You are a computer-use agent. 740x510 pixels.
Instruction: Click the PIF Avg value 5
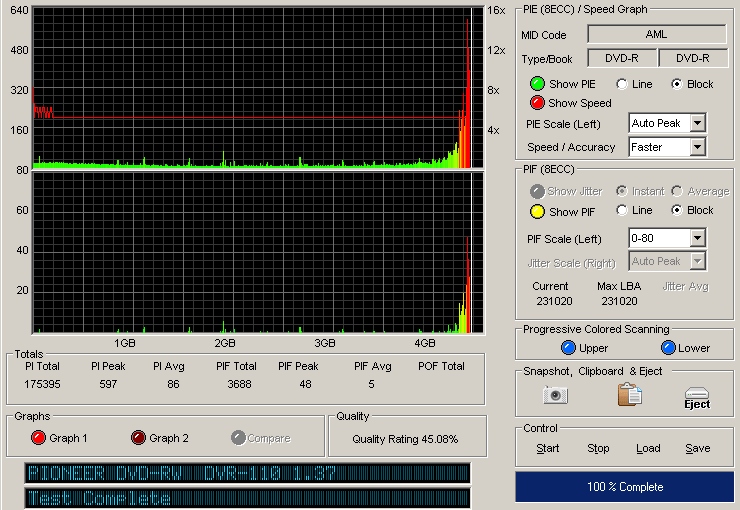point(371,384)
